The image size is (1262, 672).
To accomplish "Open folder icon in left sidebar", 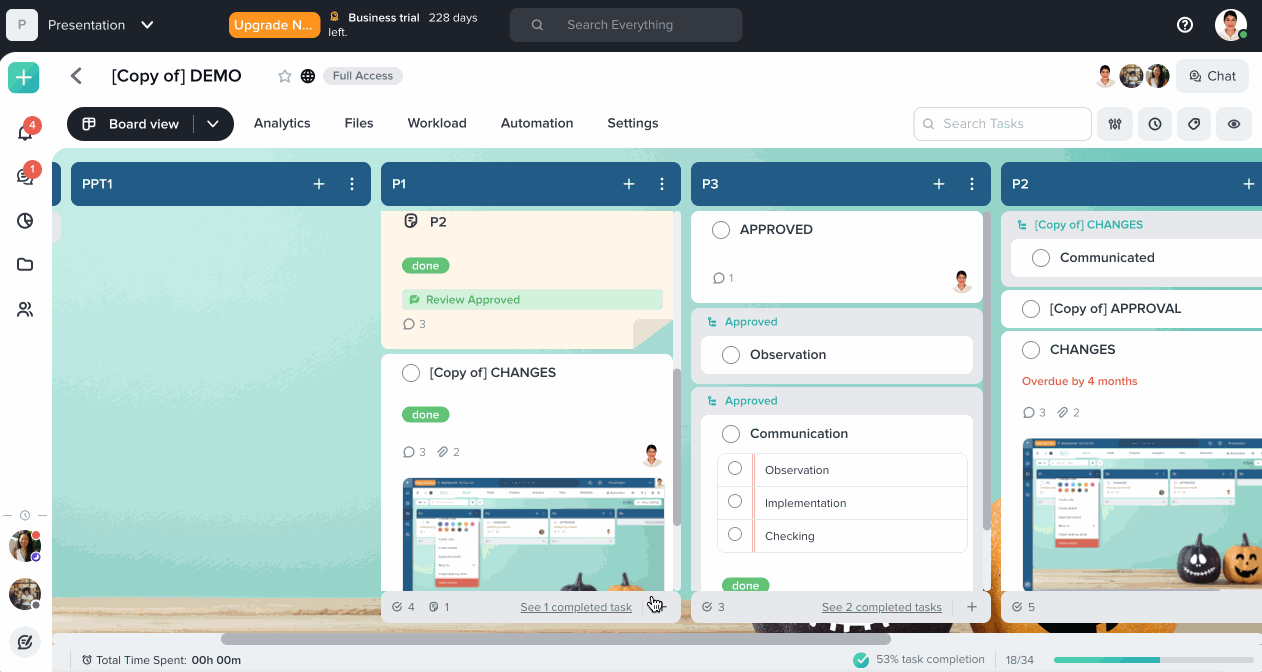I will coord(25,265).
